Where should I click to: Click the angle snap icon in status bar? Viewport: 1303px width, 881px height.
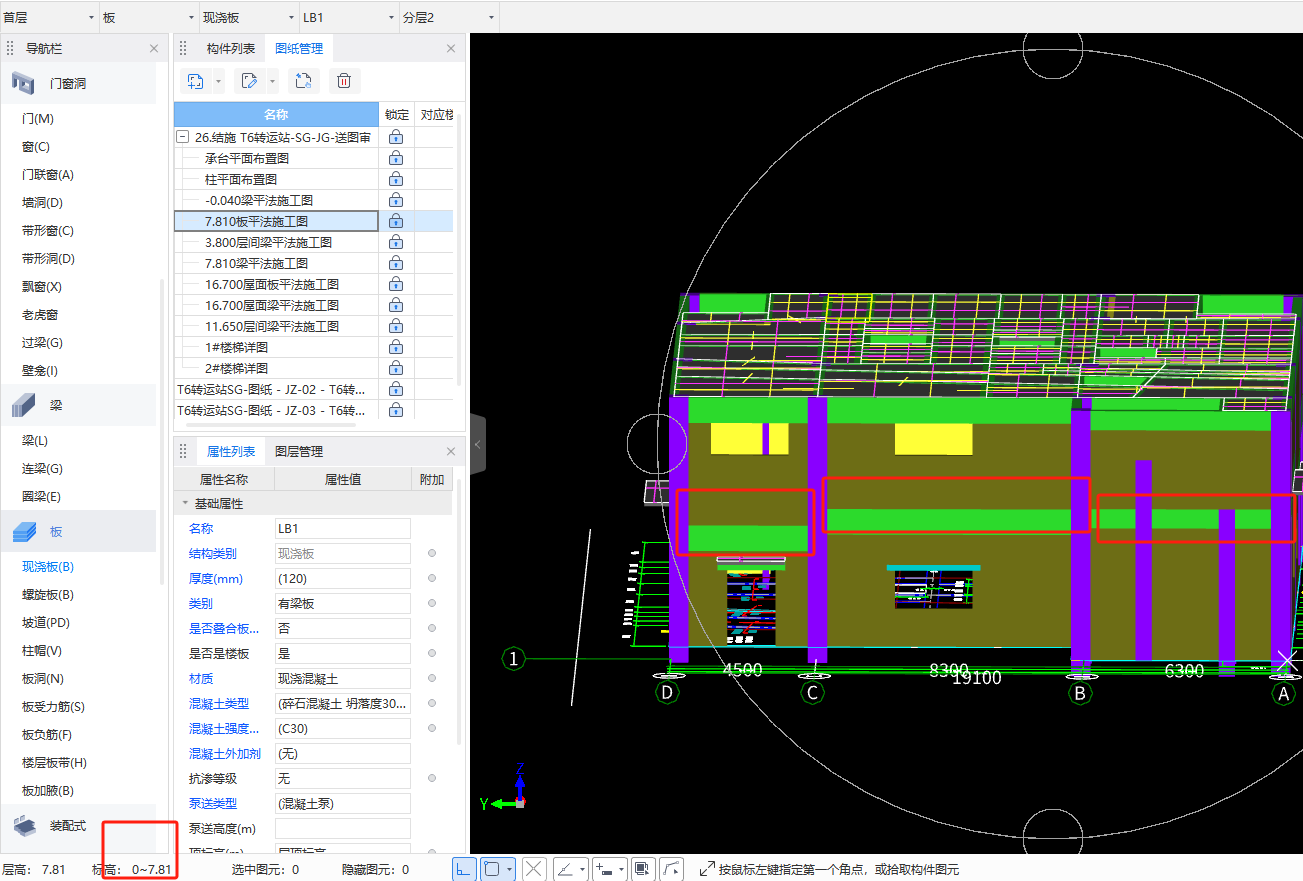point(563,869)
